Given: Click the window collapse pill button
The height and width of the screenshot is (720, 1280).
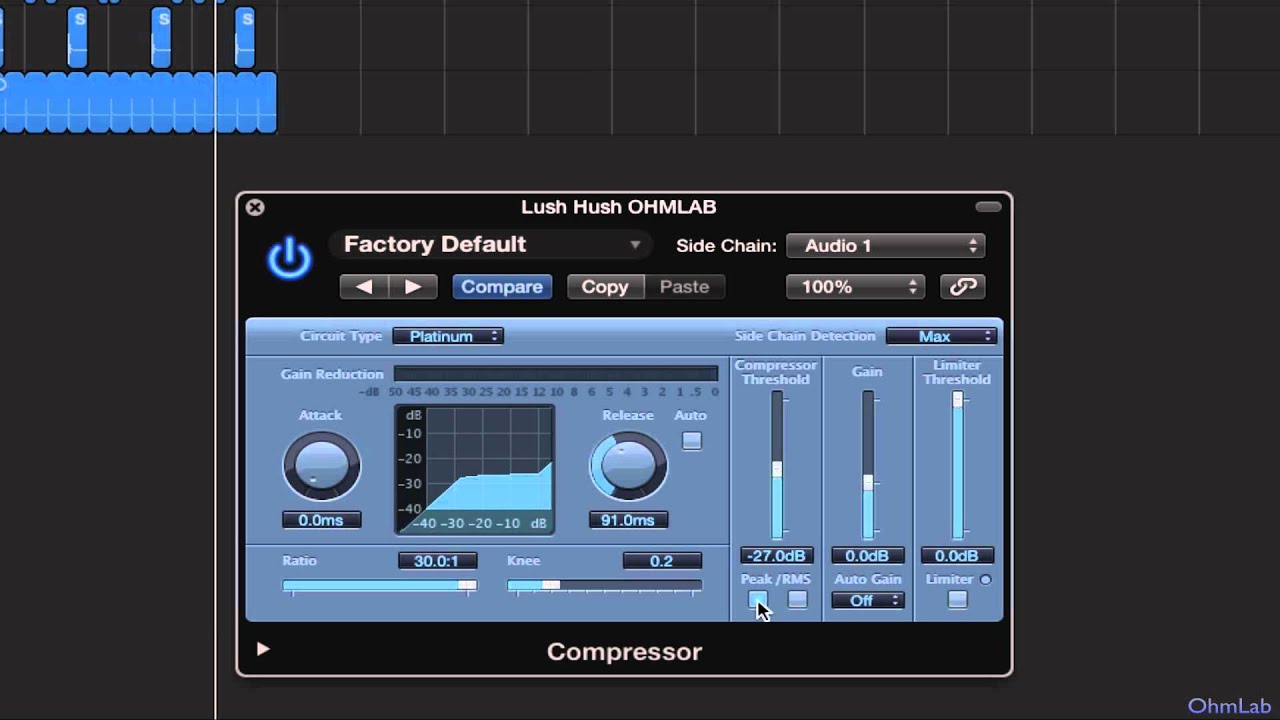Looking at the screenshot, I should click(x=988, y=207).
